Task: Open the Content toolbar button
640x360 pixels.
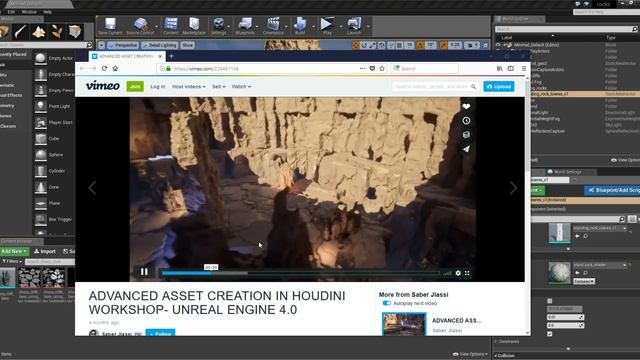Action: (x=171, y=26)
